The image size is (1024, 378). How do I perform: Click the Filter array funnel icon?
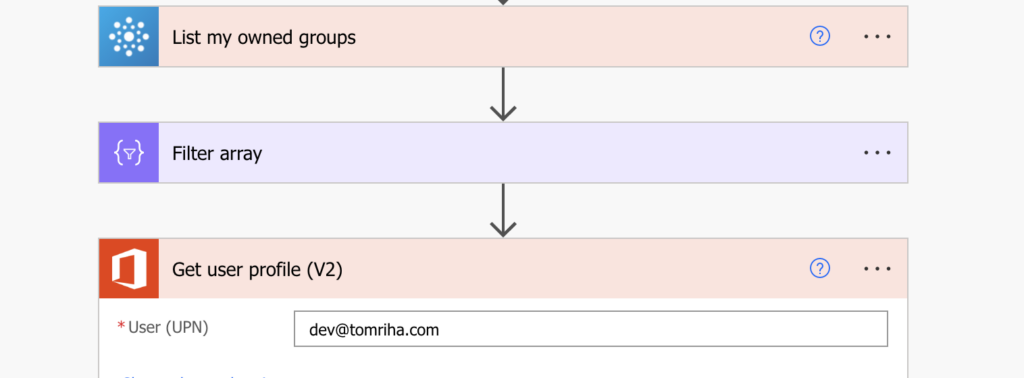129,153
